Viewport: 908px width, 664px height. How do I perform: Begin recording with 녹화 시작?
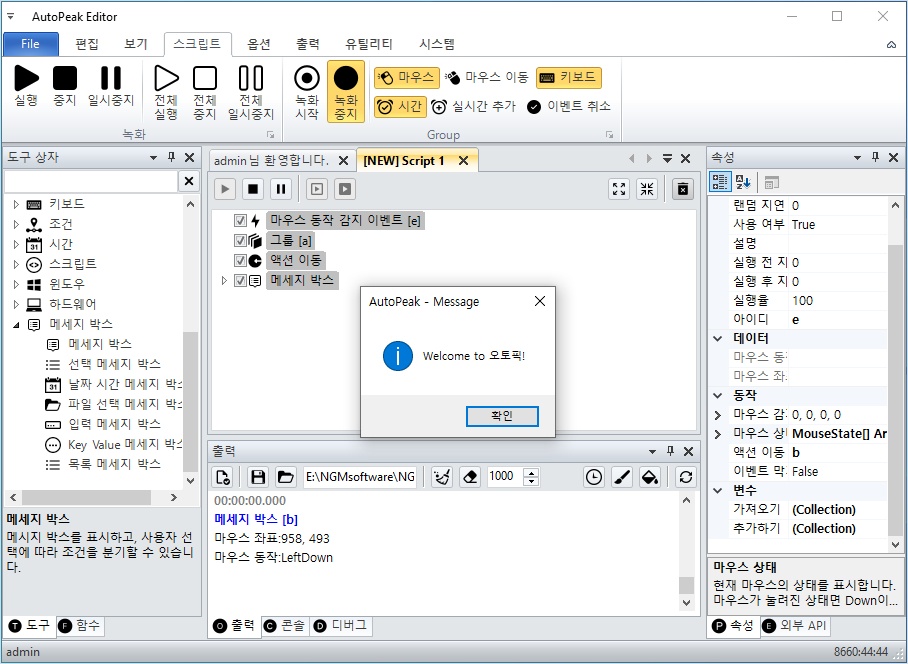coord(307,92)
